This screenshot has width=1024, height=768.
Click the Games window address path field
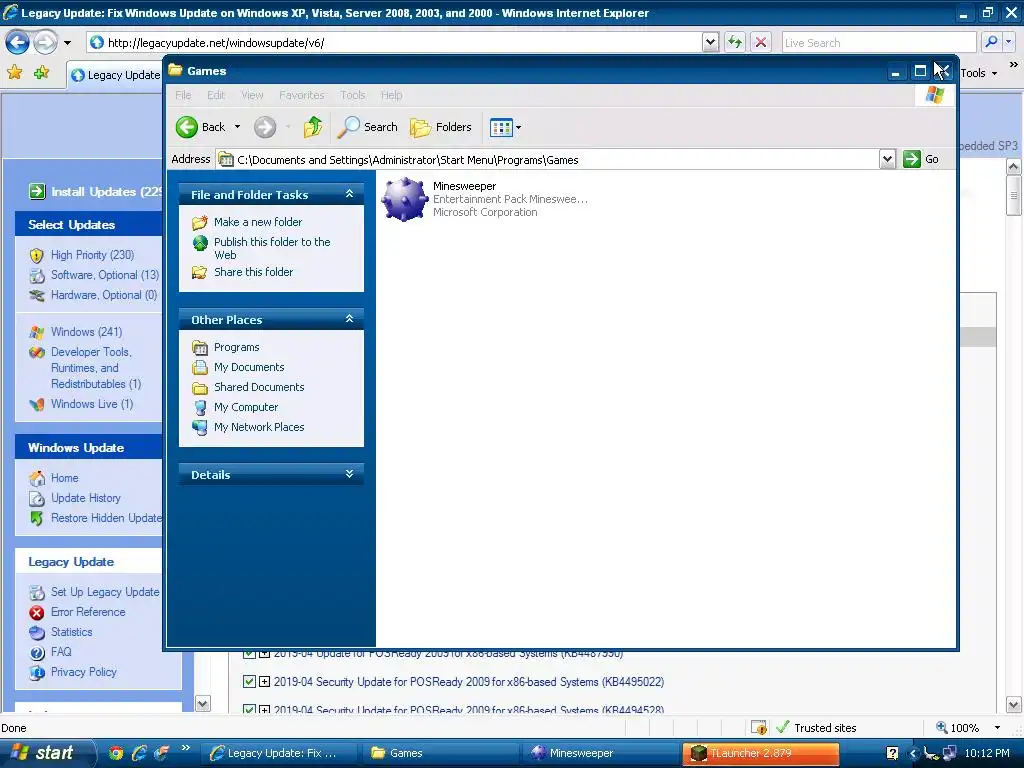click(547, 159)
